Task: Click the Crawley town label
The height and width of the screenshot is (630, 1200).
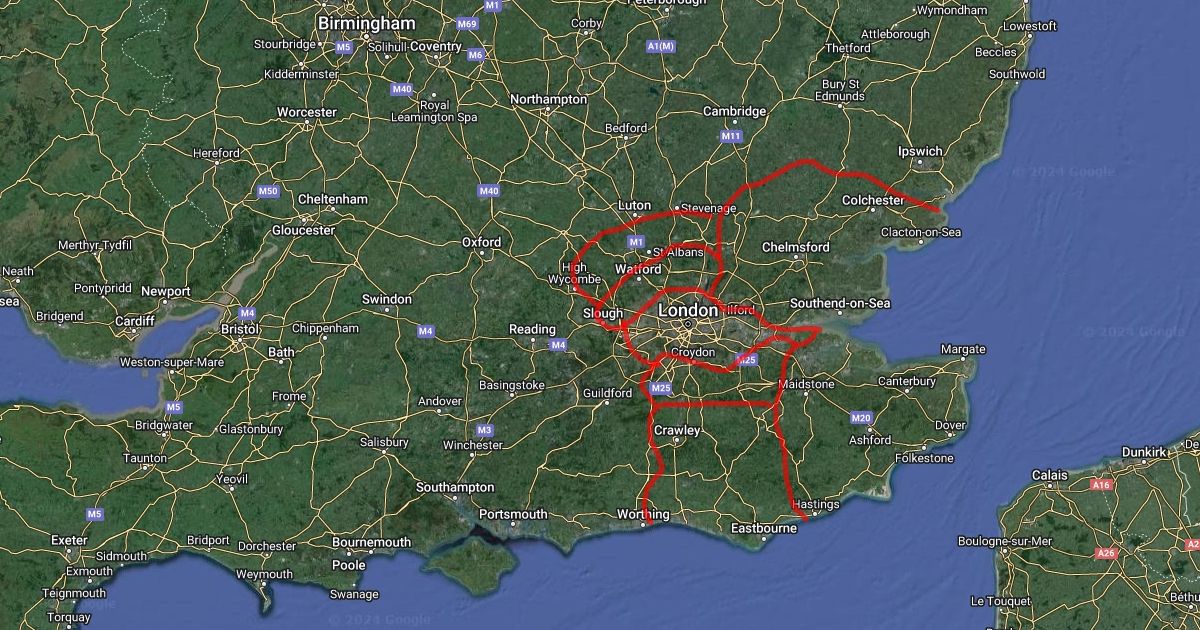Action: point(676,430)
